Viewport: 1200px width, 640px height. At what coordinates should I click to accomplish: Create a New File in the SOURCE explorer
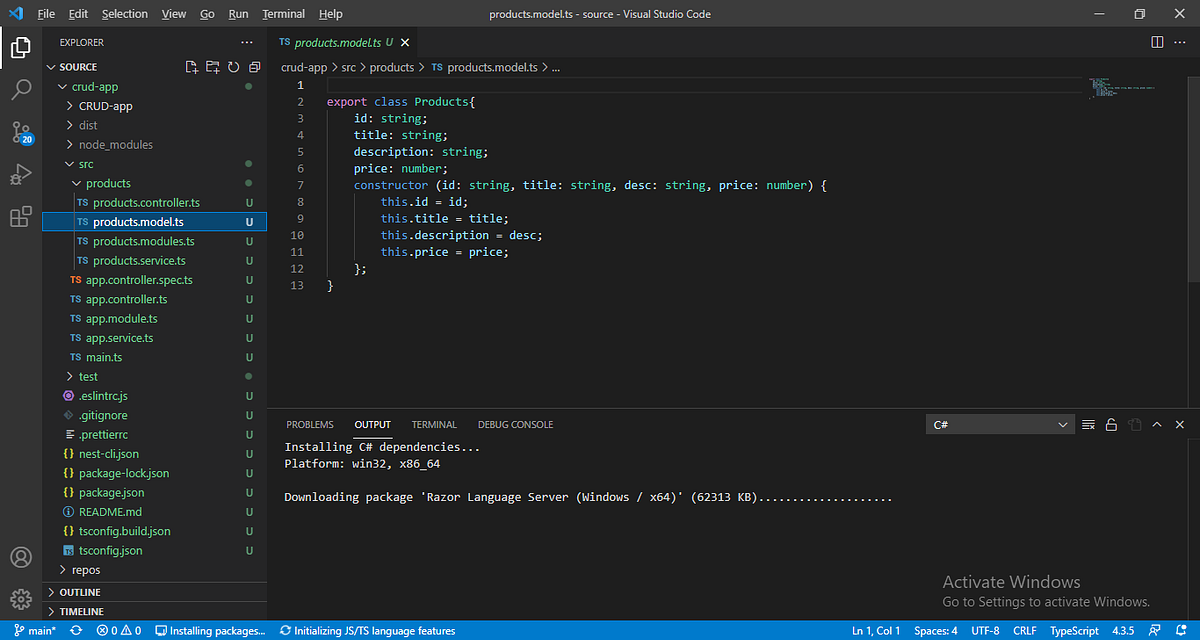click(x=191, y=66)
